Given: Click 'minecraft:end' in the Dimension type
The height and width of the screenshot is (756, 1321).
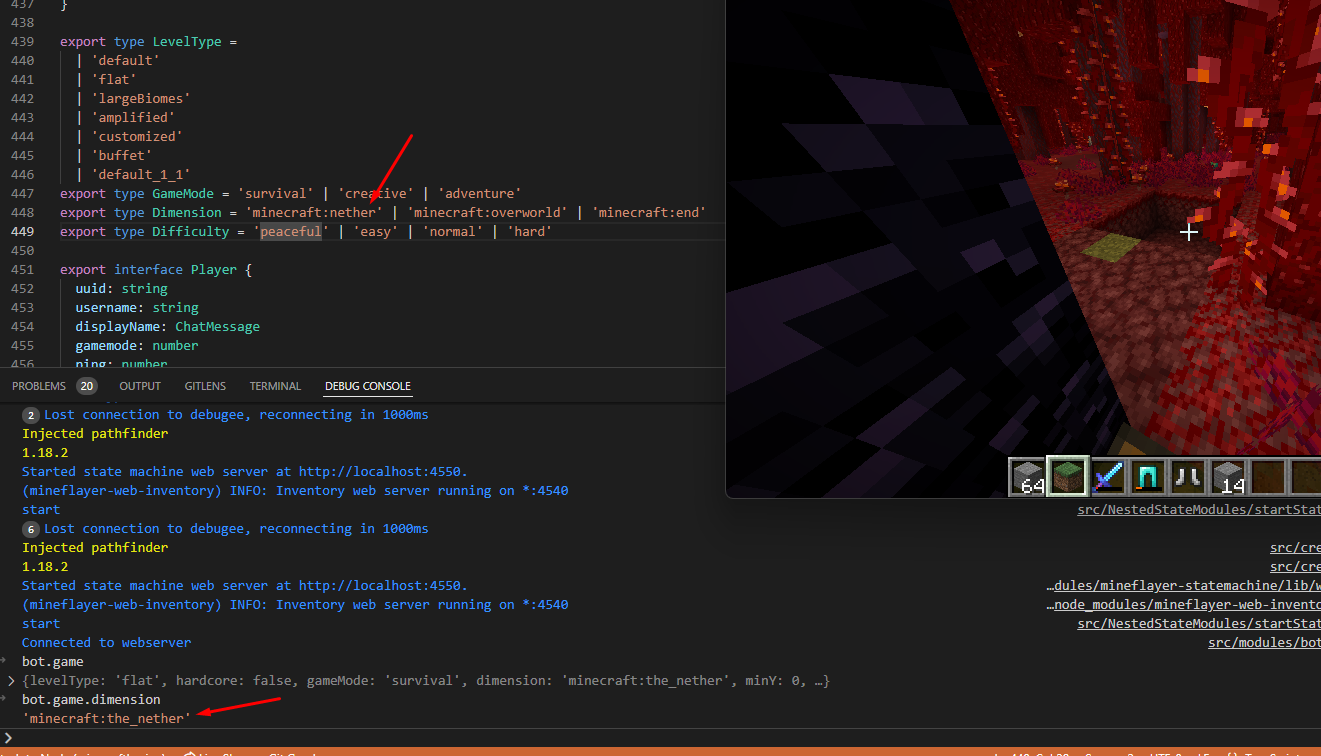Looking at the screenshot, I should [650, 213].
